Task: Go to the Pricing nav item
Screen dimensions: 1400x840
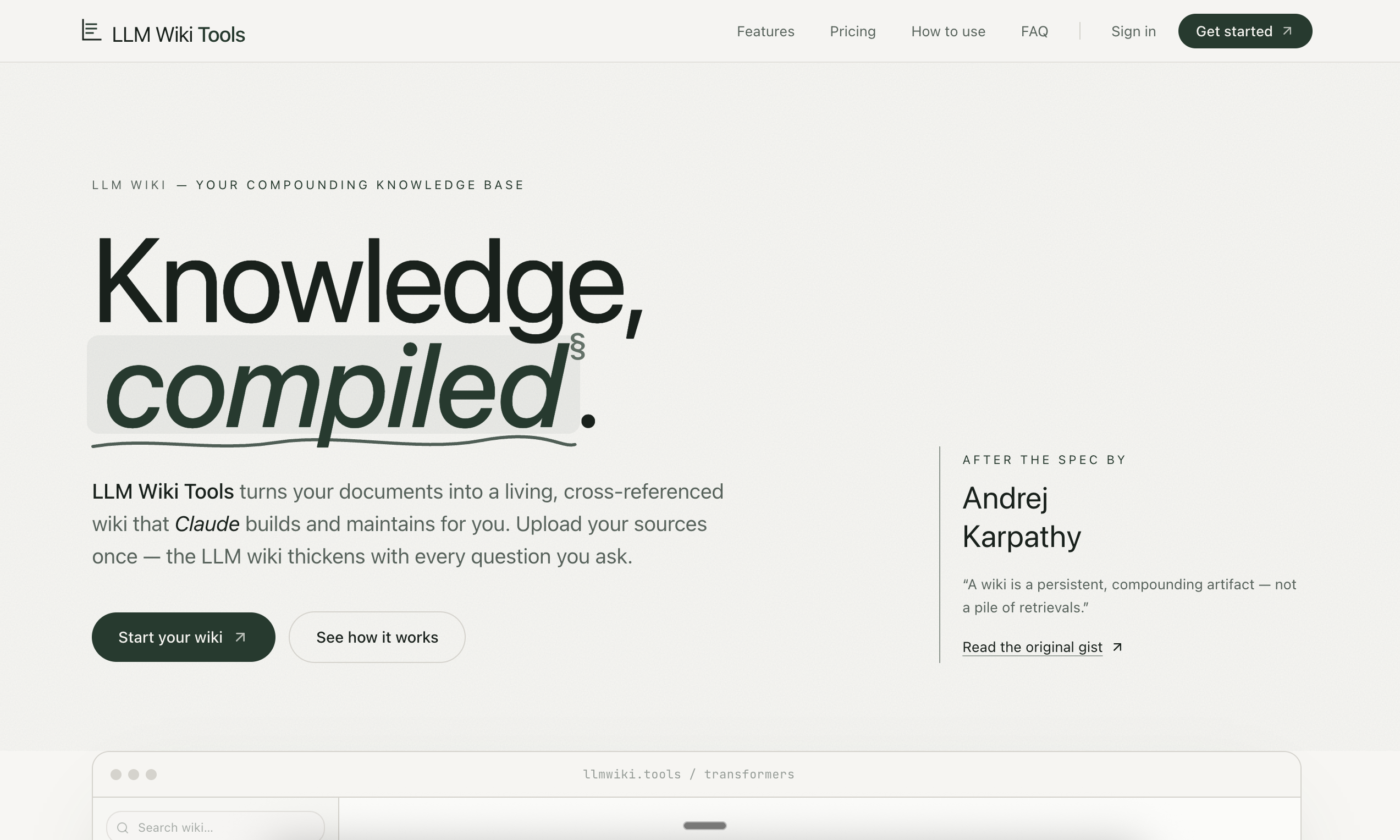Action: [x=852, y=31]
